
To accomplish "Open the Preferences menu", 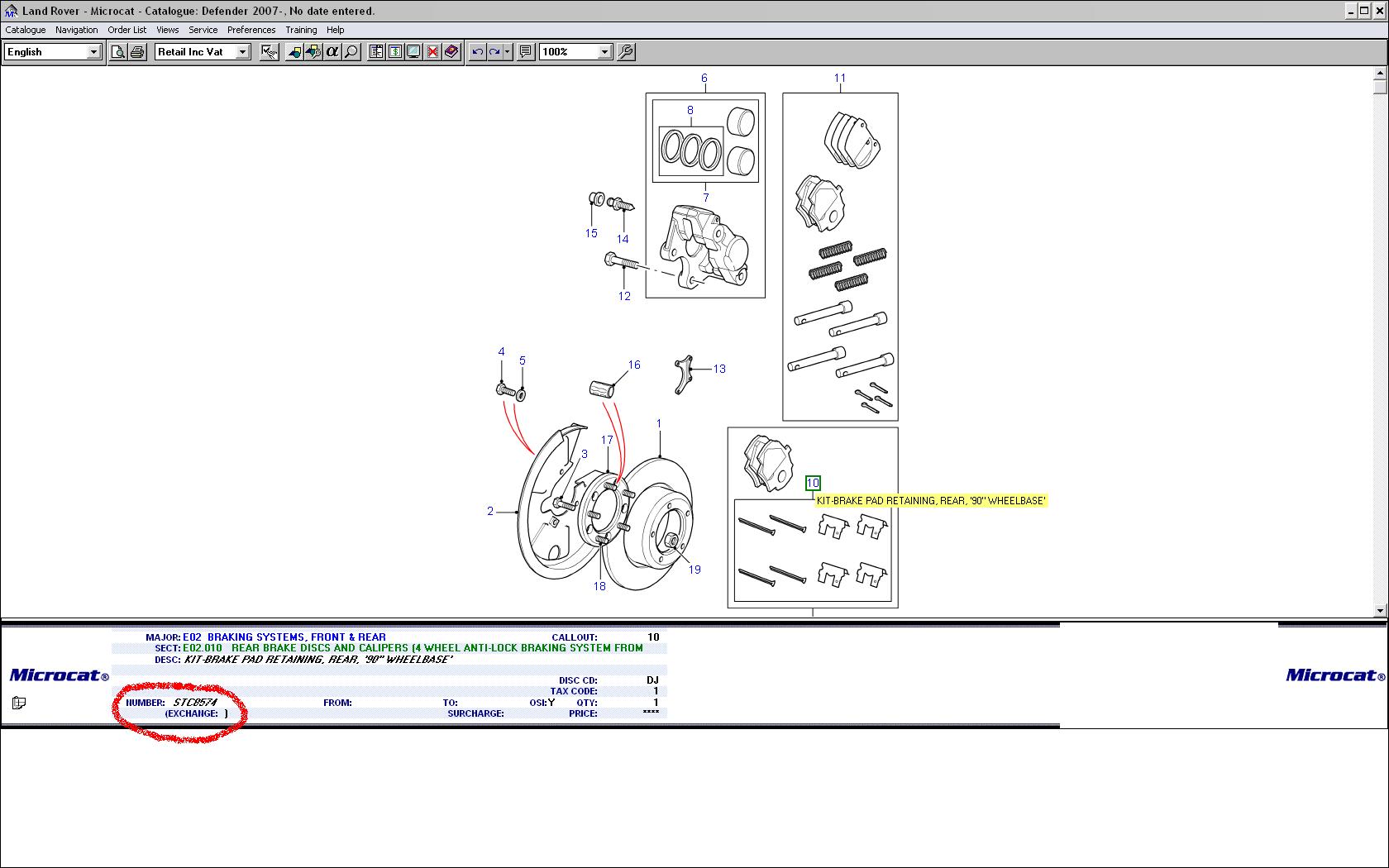I will 251,30.
